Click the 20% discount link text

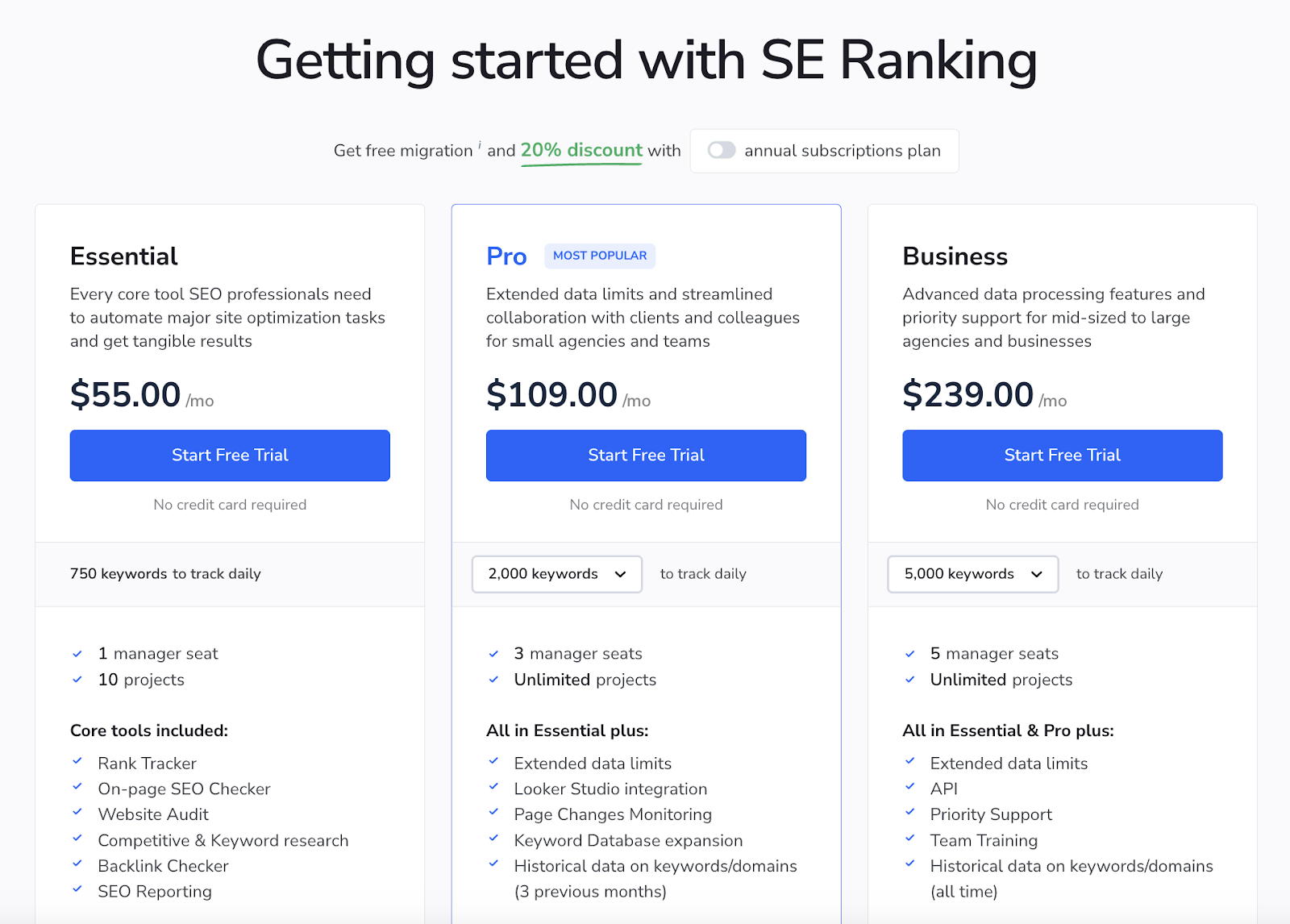(581, 150)
